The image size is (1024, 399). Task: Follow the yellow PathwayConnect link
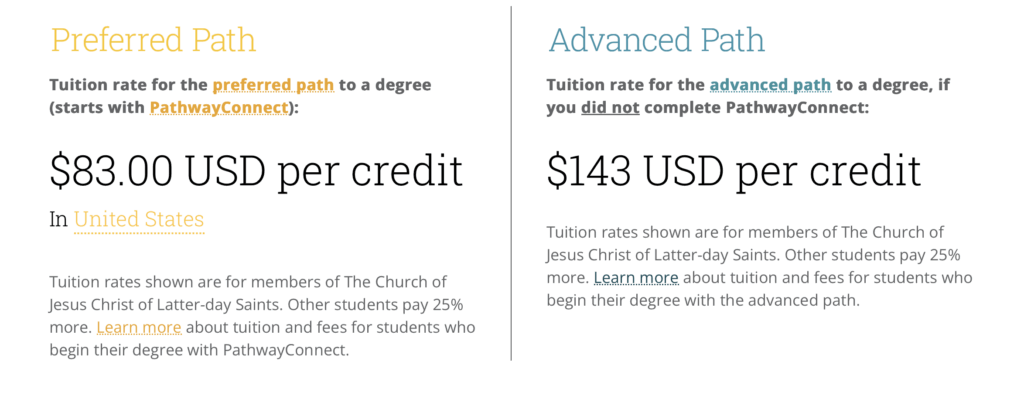[219, 107]
